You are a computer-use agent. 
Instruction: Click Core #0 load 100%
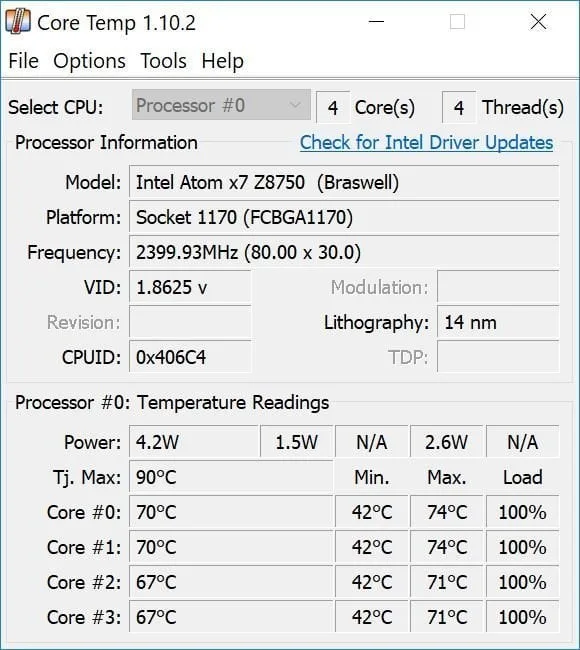[522, 512]
